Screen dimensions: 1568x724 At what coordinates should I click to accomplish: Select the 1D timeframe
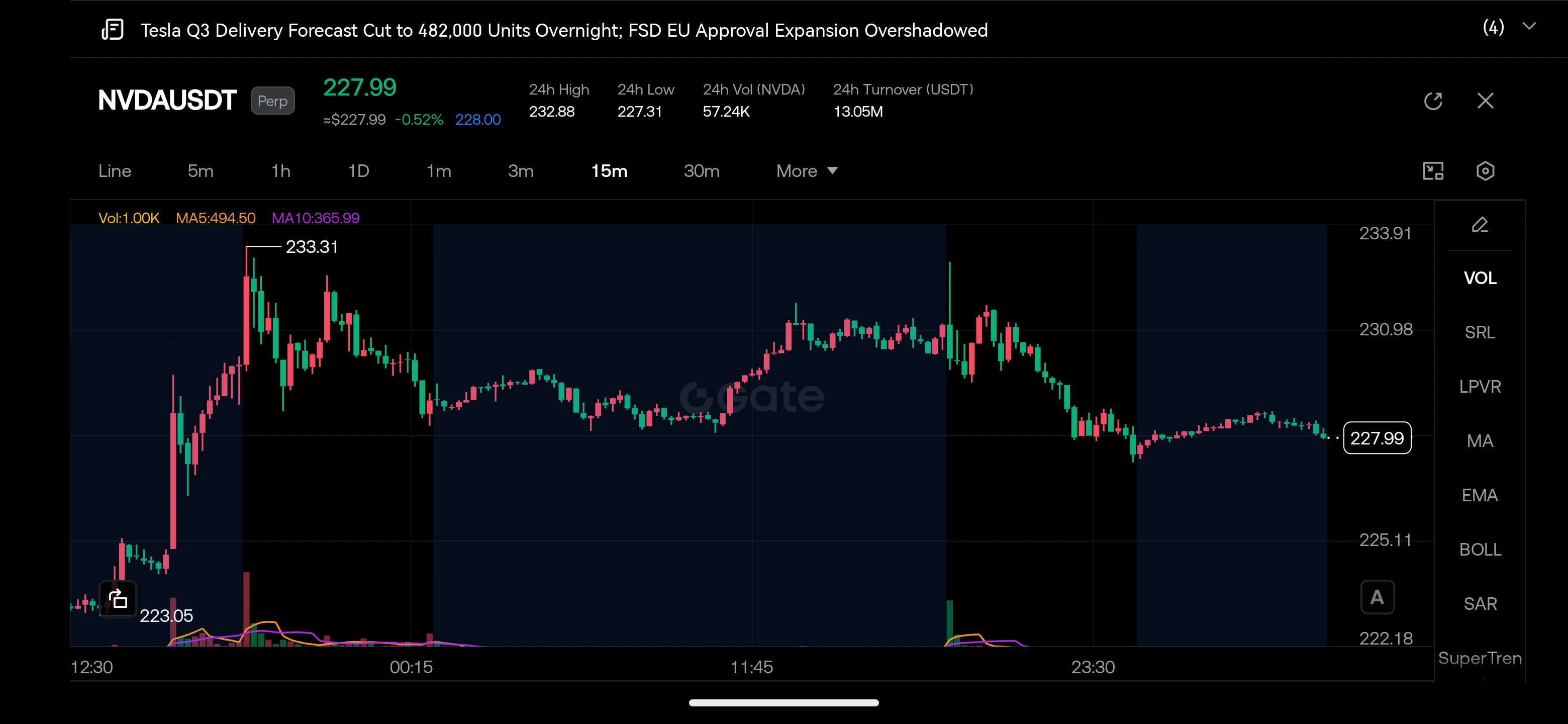[x=358, y=171]
